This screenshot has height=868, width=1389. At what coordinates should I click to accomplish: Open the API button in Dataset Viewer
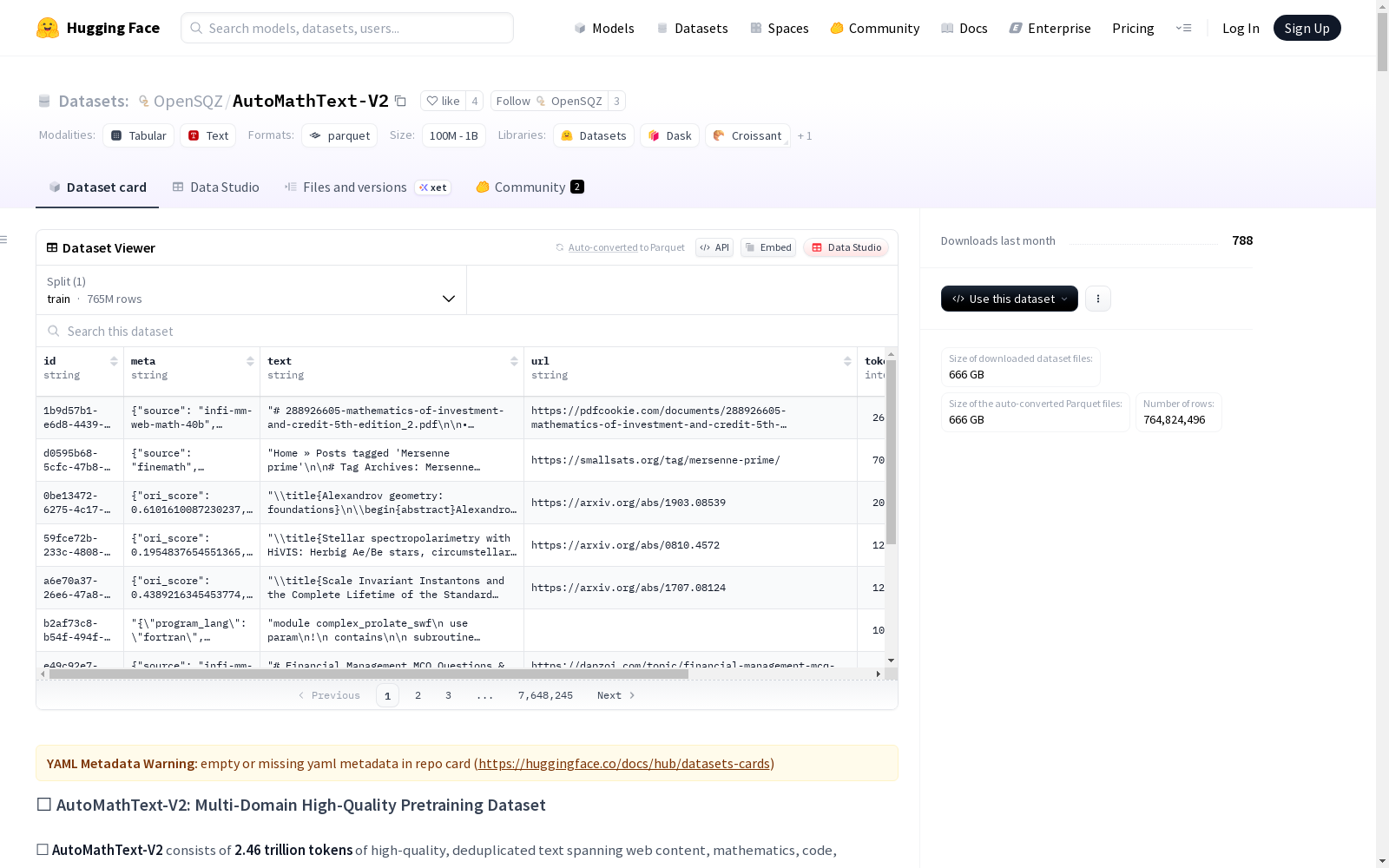pos(714,247)
